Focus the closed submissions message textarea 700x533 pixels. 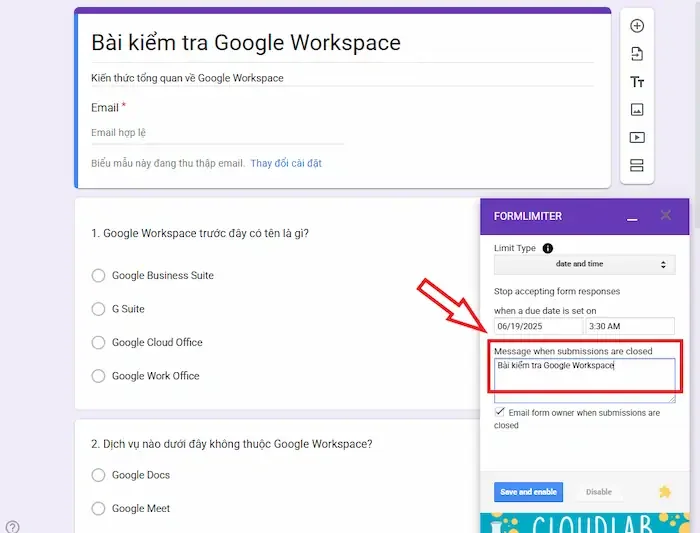(584, 380)
